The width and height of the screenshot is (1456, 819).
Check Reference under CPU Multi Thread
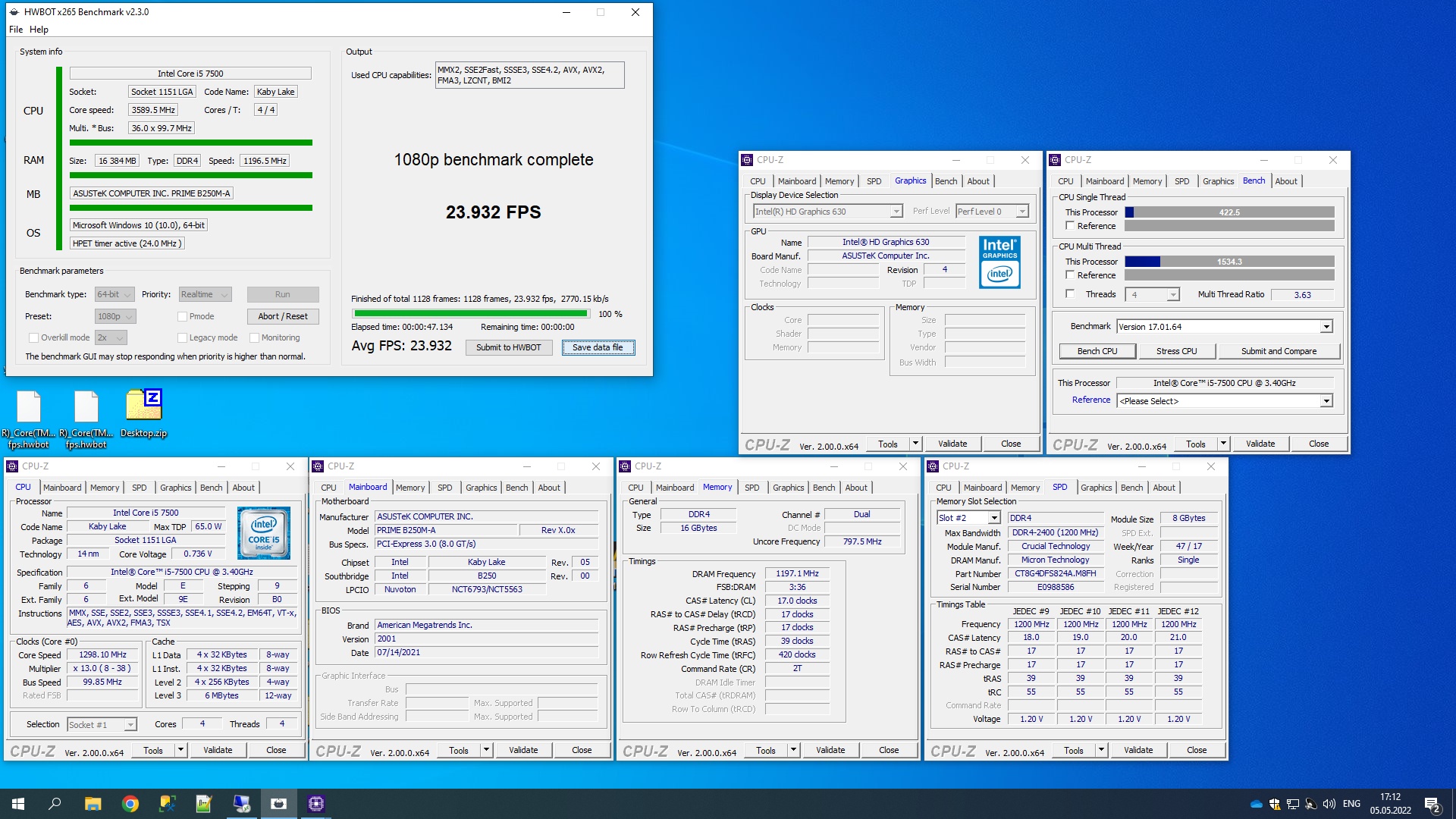tap(1070, 275)
